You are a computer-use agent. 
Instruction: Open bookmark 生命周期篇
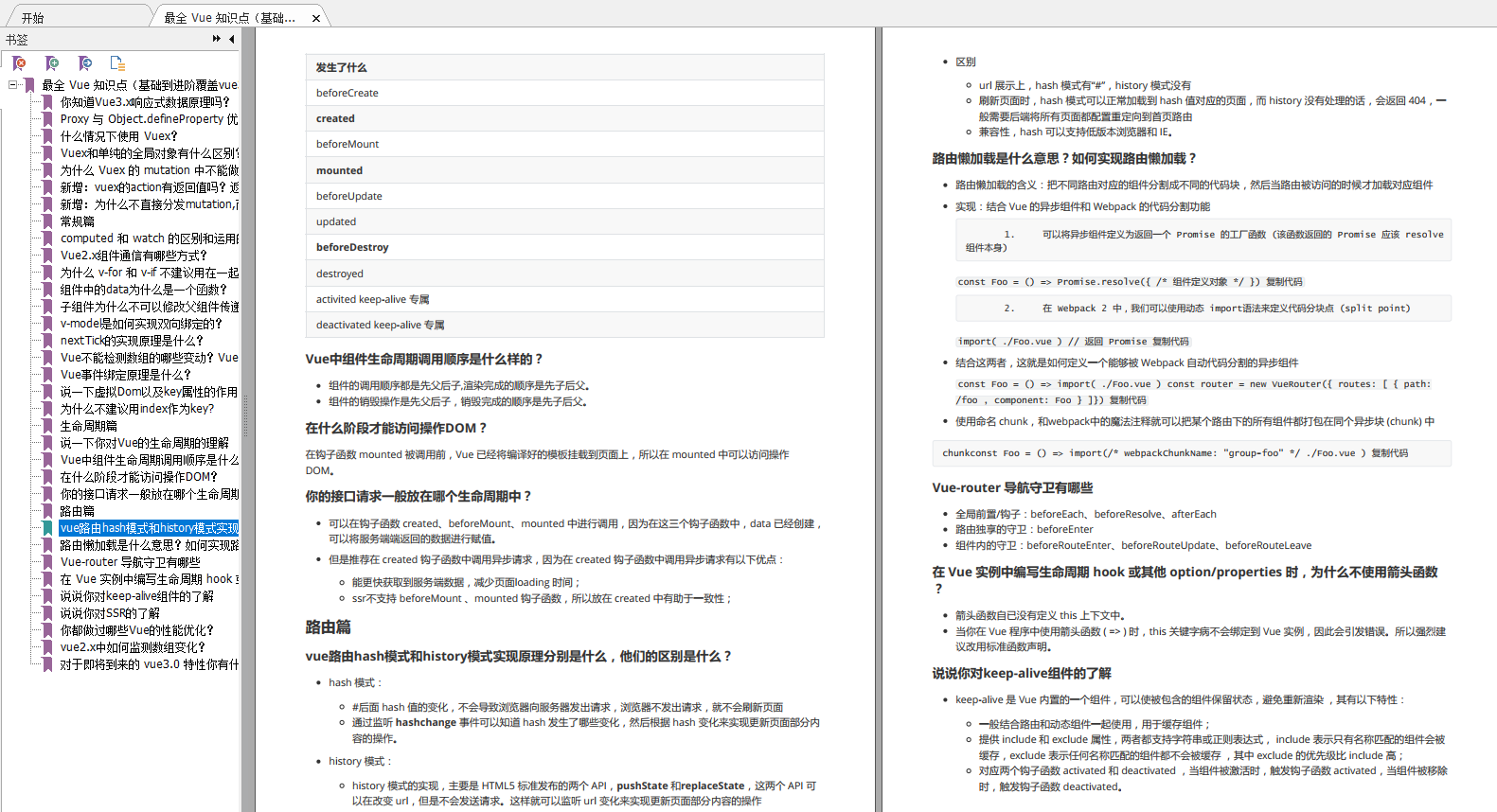[89, 426]
